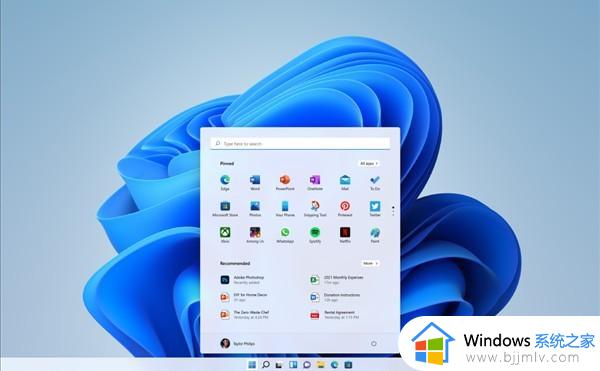600x371 pixels.
Task: Click the 'Type here to search' box
Action: click(300, 143)
